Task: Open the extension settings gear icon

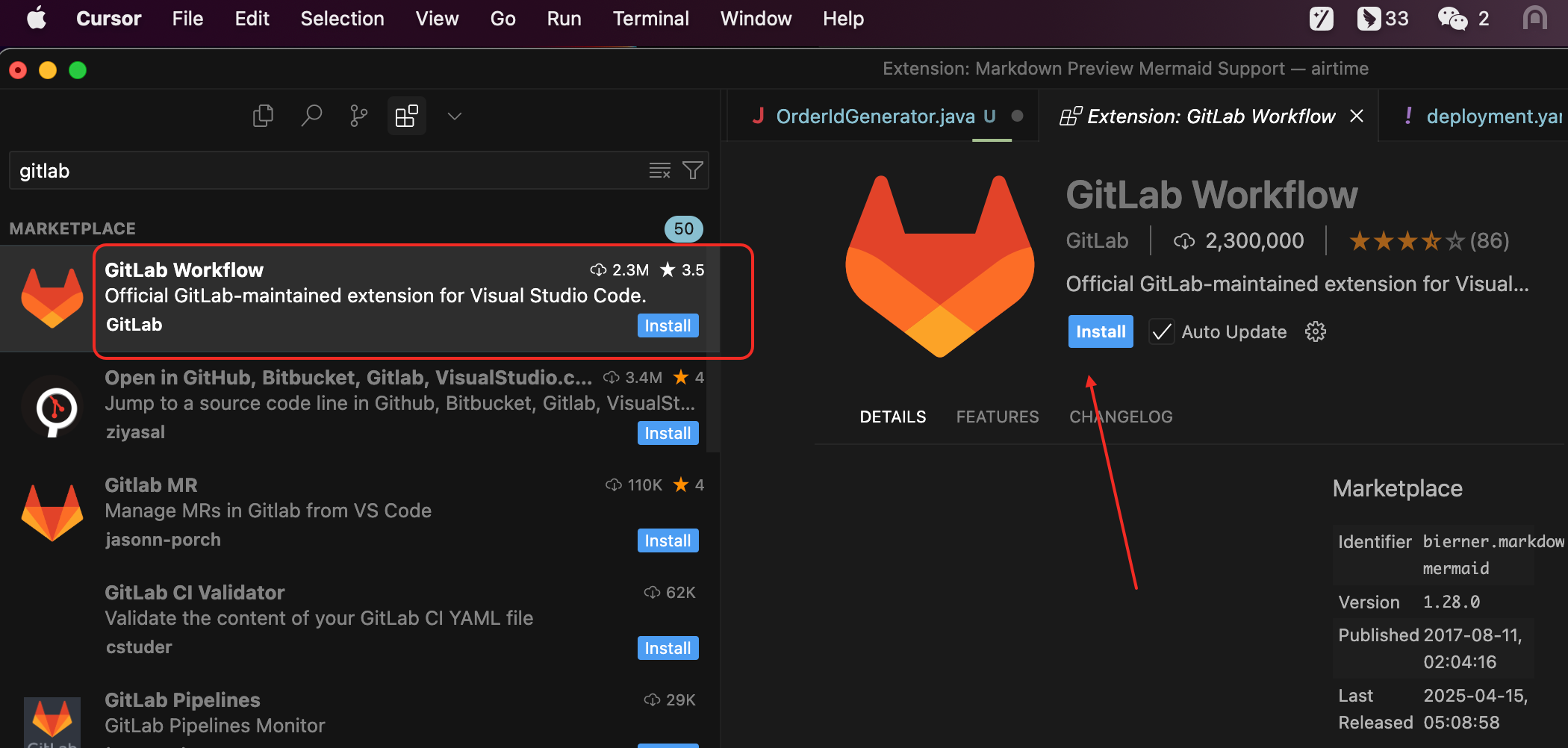Action: coord(1316,331)
